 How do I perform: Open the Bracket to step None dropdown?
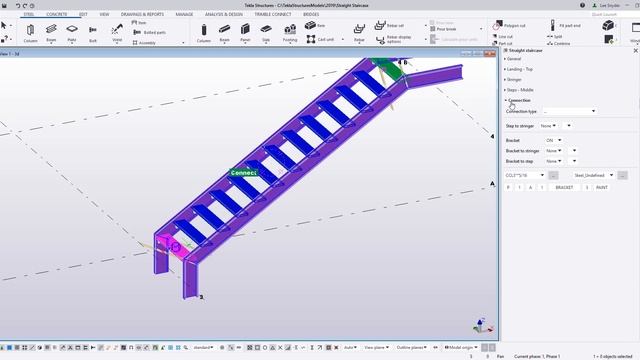(553, 161)
